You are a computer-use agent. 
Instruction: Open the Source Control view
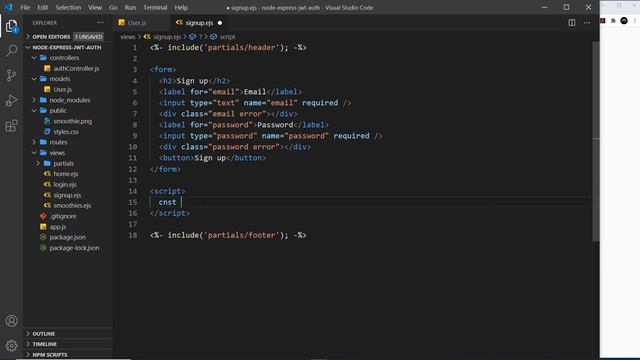tap(11, 76)
